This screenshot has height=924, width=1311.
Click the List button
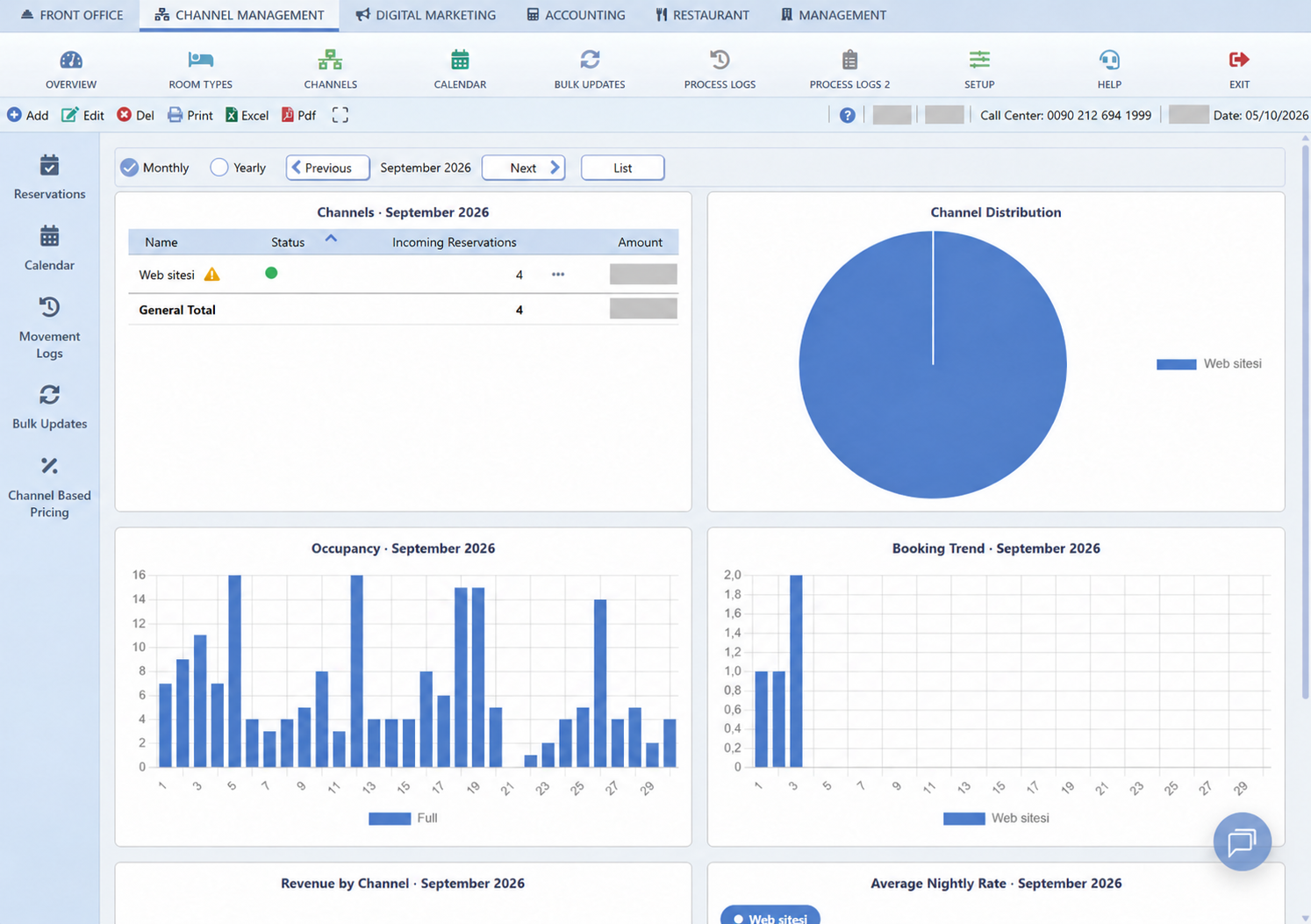click(x=622, y=168)
